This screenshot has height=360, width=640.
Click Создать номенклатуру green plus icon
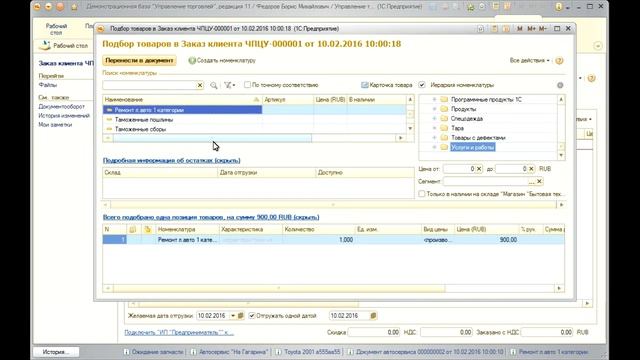192,60
